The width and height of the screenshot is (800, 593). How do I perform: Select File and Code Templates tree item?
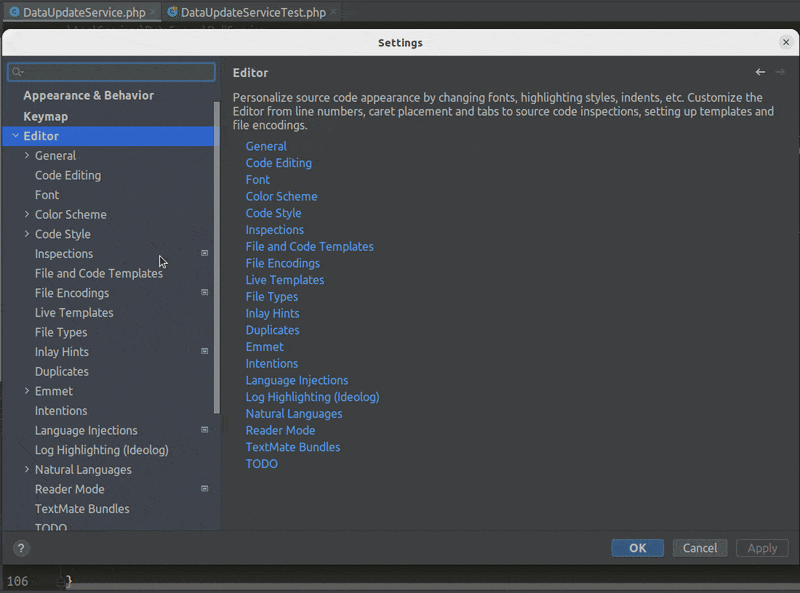pyautogui.click(x=99, y=274)
